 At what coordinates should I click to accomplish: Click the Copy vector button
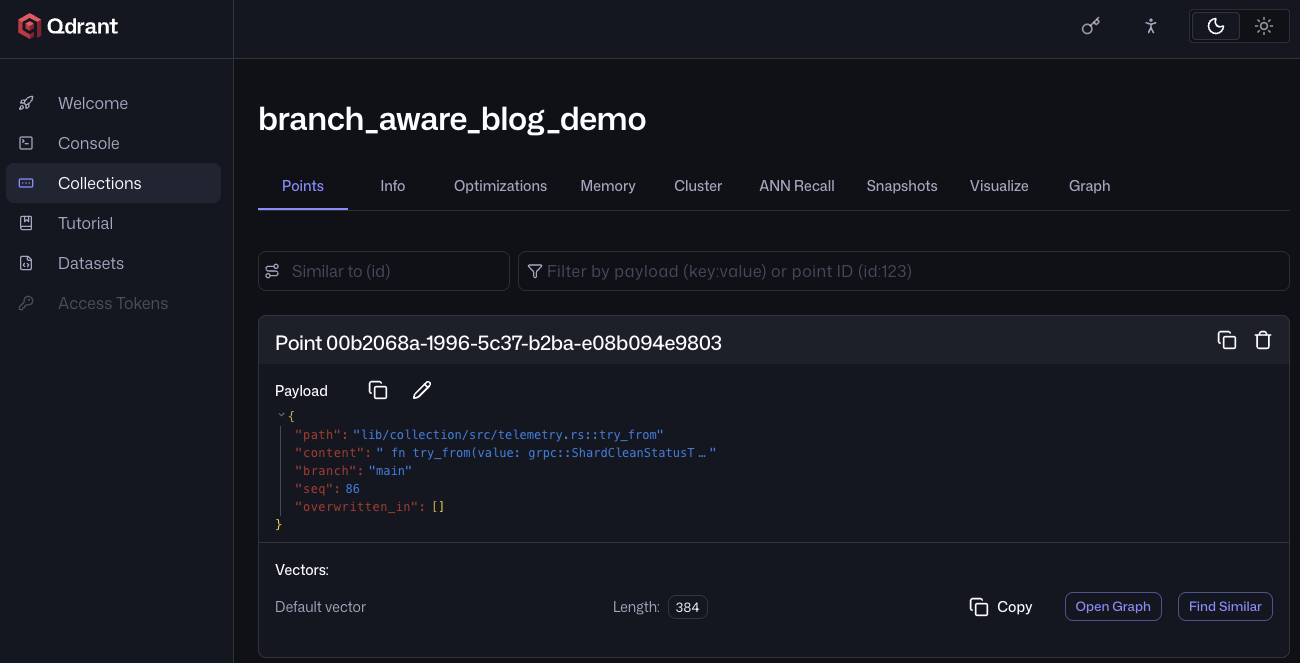pos(1001,607)
